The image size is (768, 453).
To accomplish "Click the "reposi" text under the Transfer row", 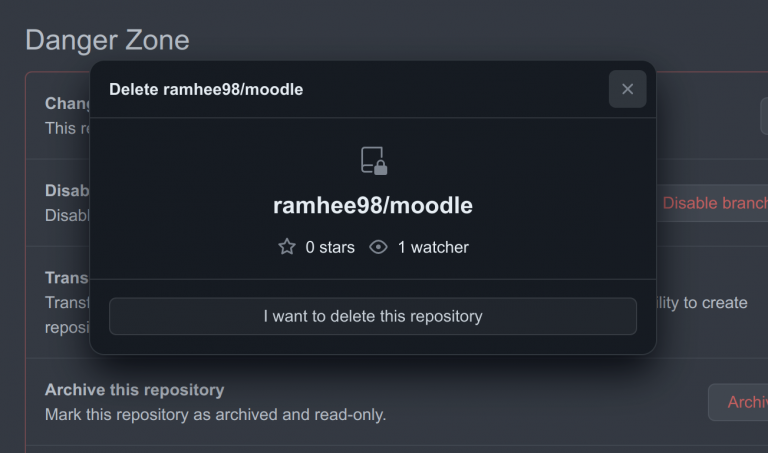I will [x=67, y=327].
